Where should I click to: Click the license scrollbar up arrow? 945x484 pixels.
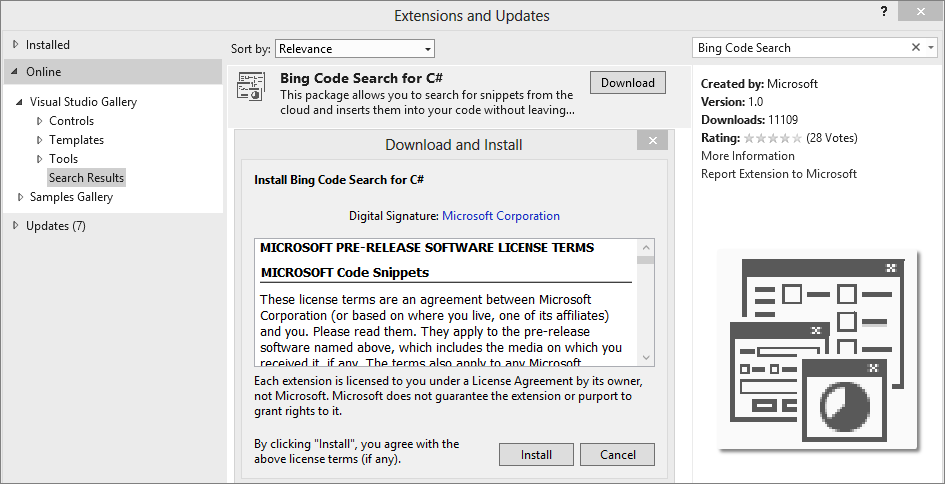click(x=645, y=247)
